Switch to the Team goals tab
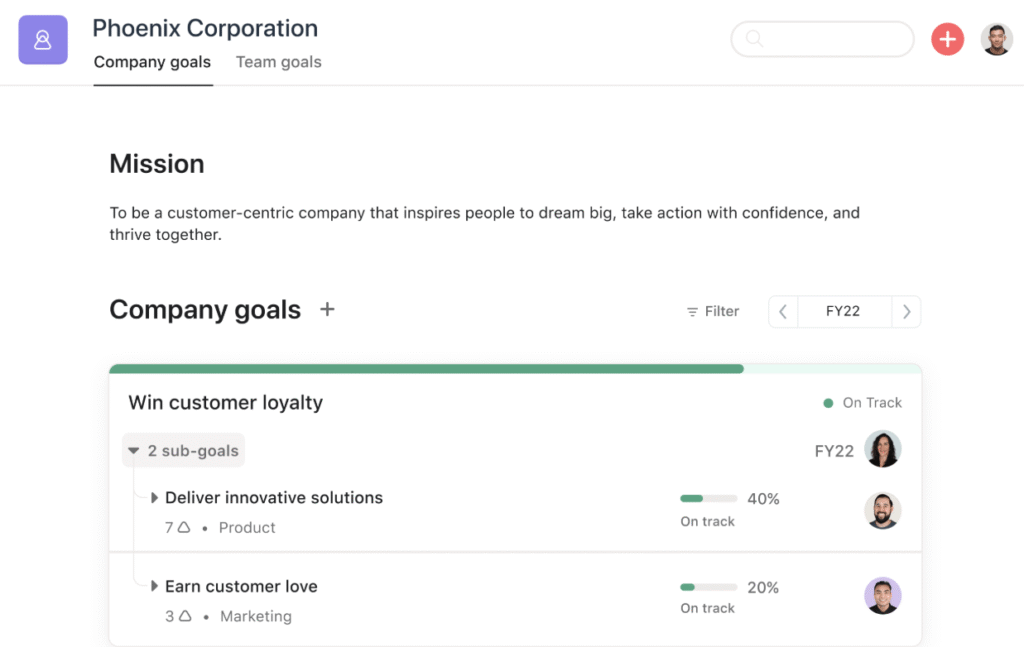 (x=278, y=61)
